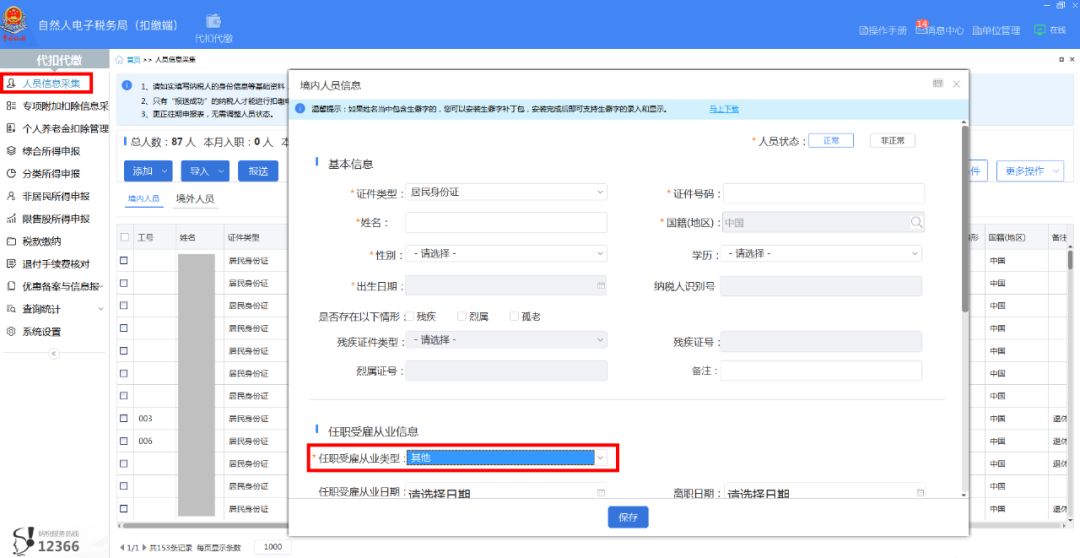Click the calendar icon in 离职日期 field

pos(920,493)
